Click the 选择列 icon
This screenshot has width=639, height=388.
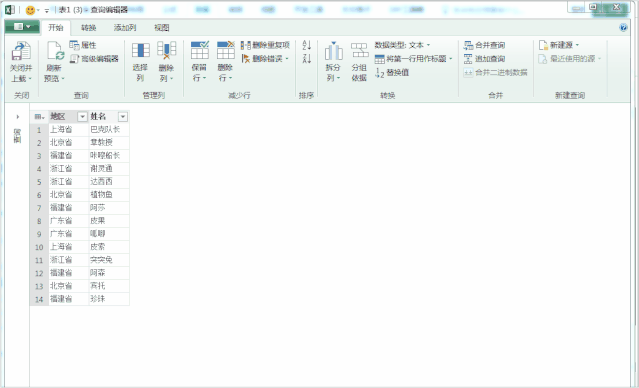click(x=141, y=51)
